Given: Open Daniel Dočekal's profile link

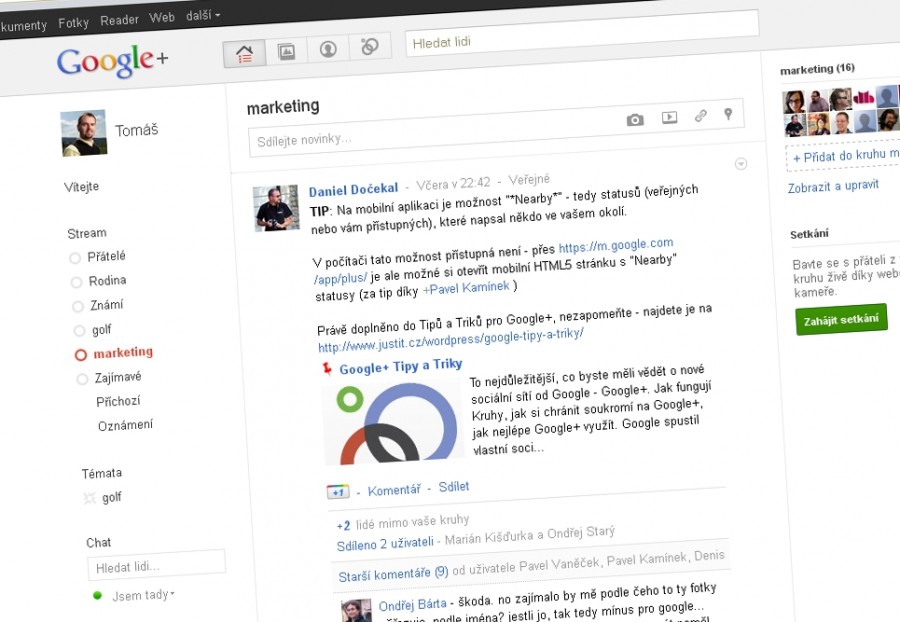Looking at the screenshot, I should (x=354, y=189).
